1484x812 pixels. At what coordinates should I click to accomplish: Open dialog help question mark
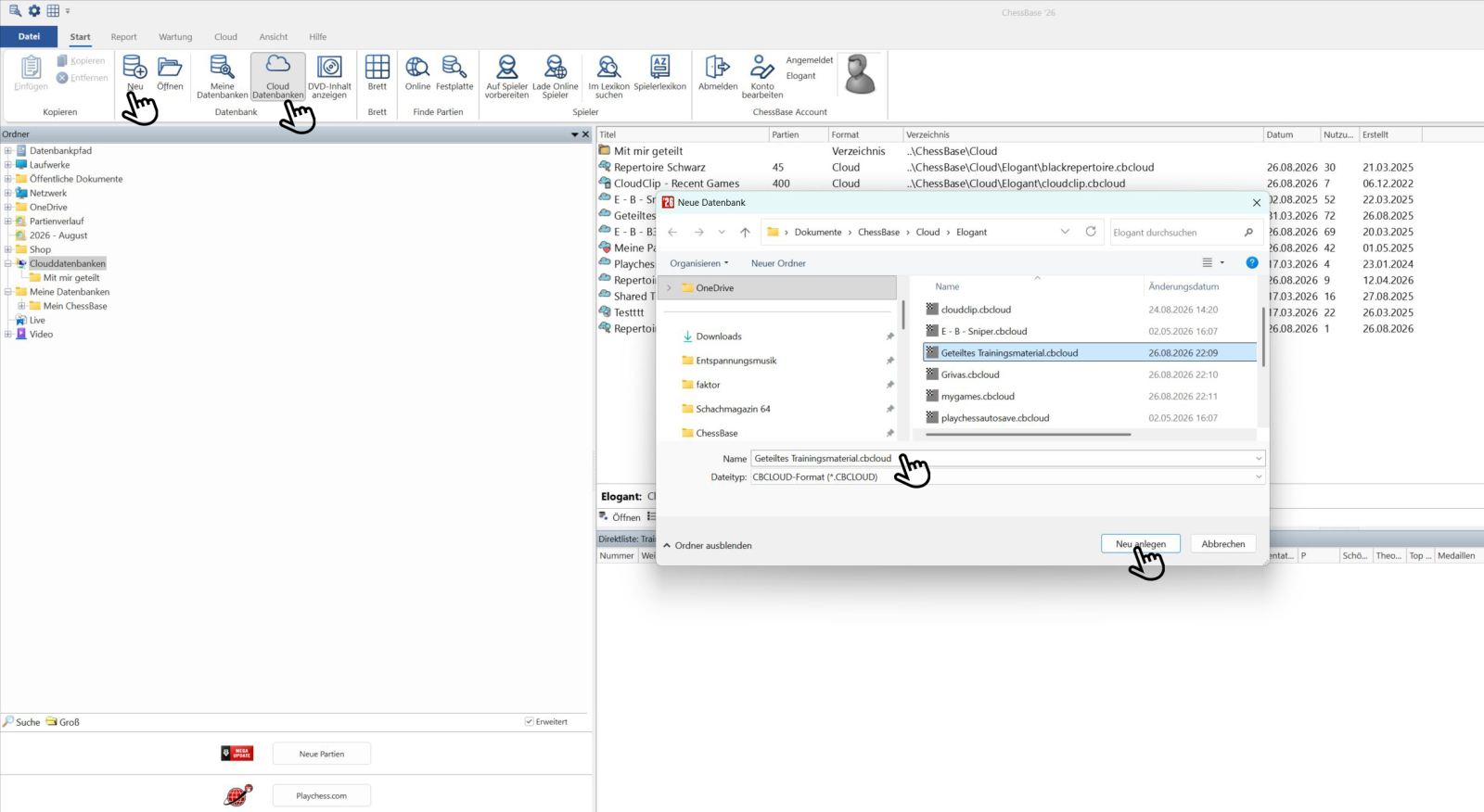(x=1252, y=263)
